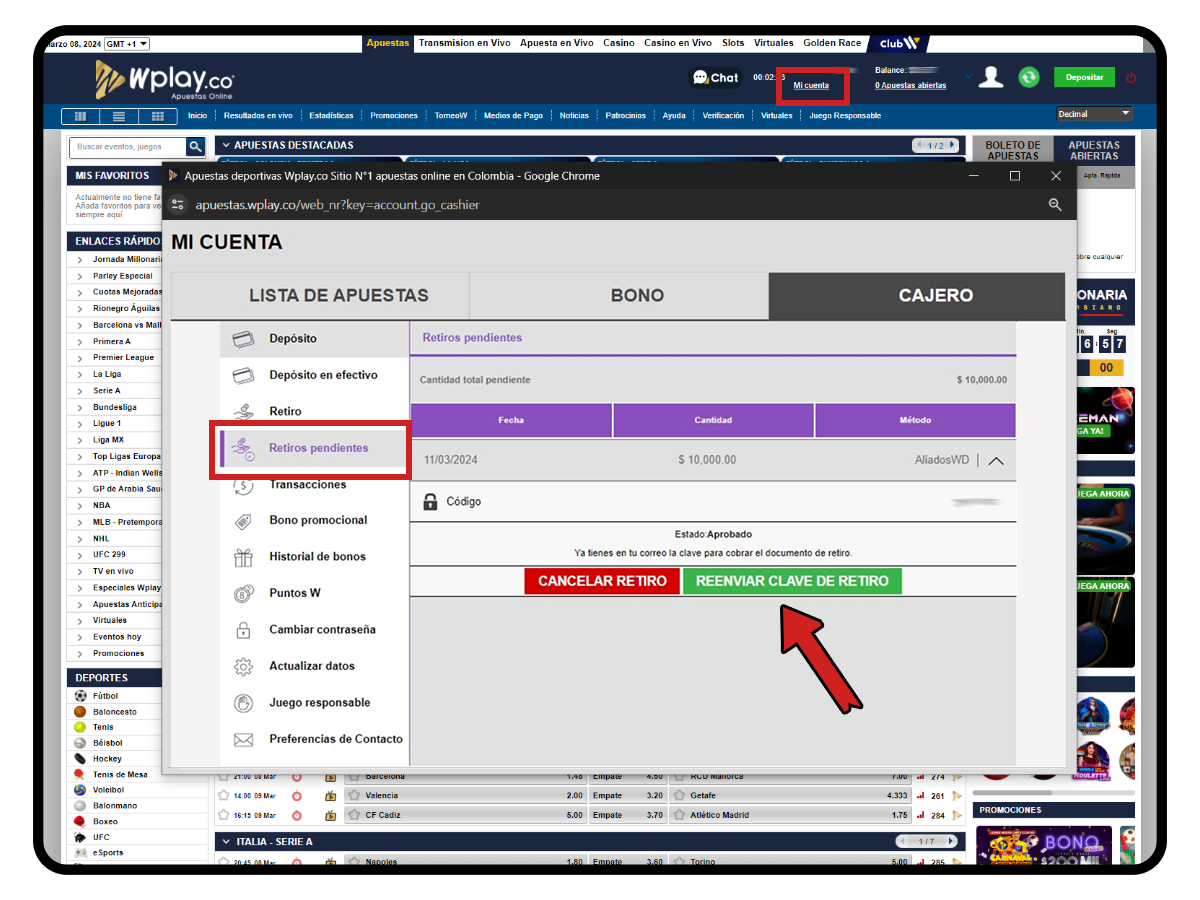The height and width of the screenshot is (900, 1200).
Task: Click the zoom magnifier icon in the popup address bar
Action: (1055, 205)
